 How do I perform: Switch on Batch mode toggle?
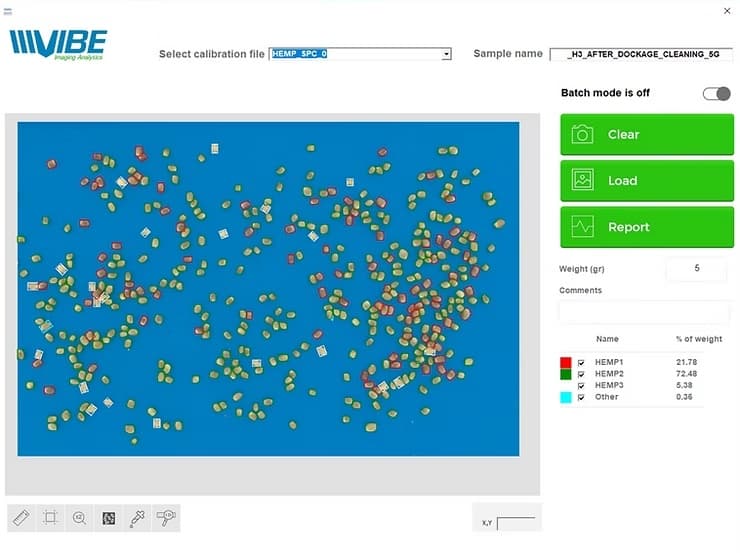pyautogui.click(x=716, y=93)
